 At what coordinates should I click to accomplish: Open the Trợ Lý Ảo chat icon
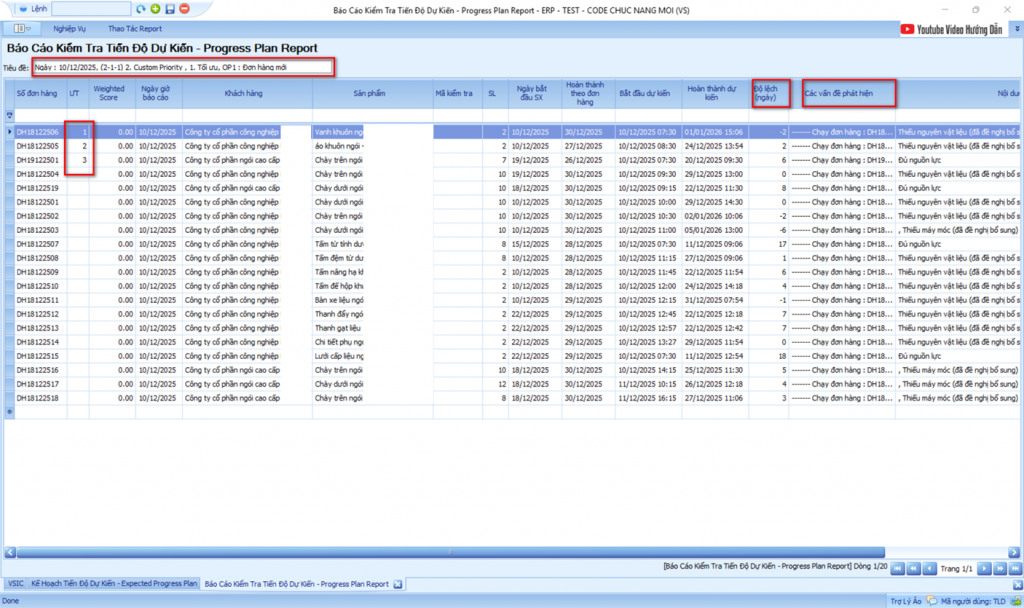(932, 602)
